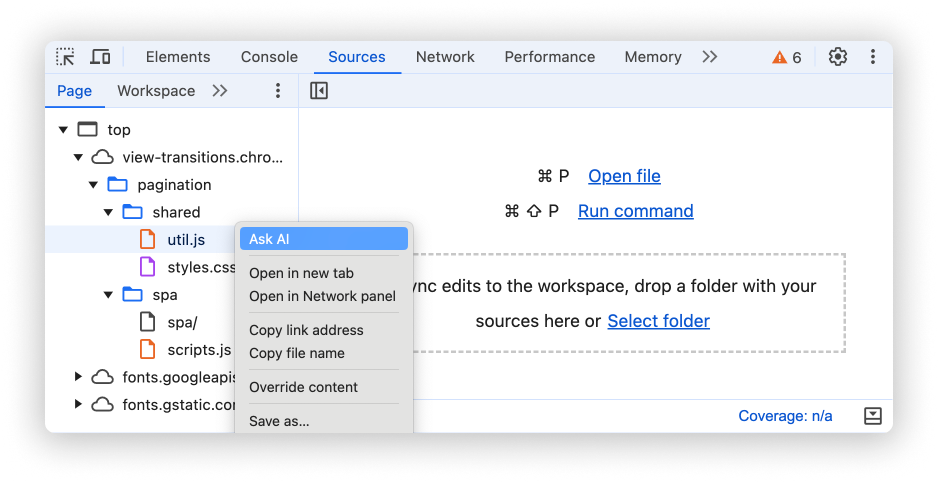Show more navigator tabs after Workspace
Screen dimensions: 938x482
pos(220,91)
